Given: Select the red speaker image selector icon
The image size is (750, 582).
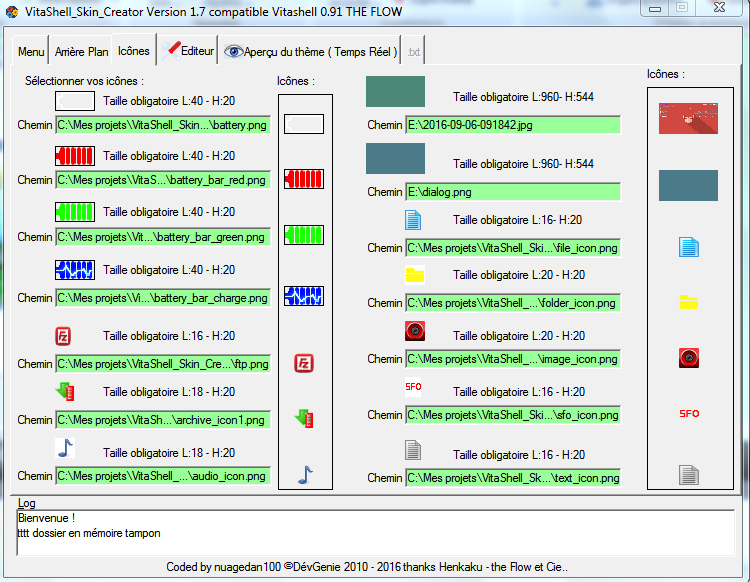Looking at the screenshot, I should coord(415,331).
